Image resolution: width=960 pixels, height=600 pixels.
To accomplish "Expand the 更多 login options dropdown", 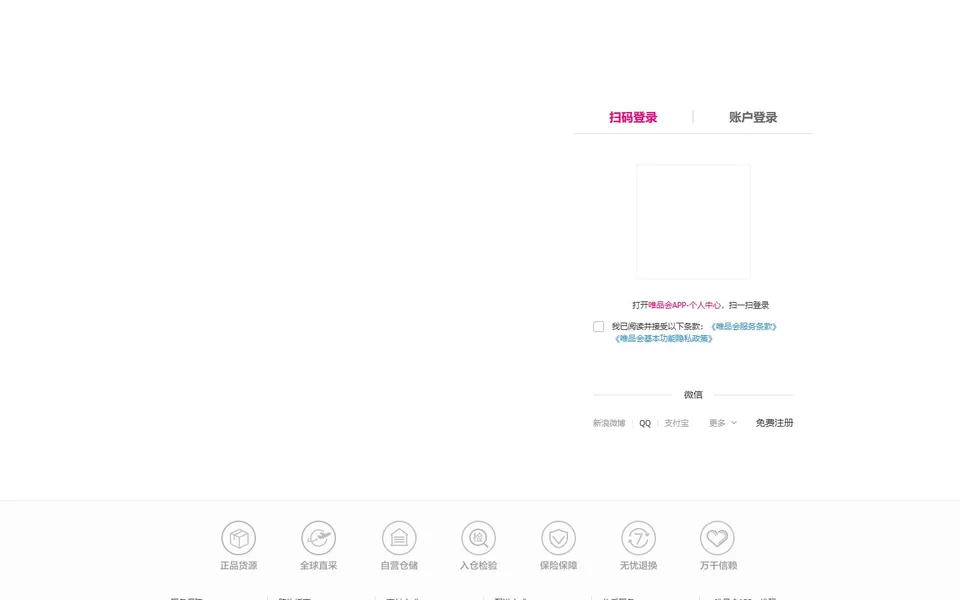I will pos(723,423).
